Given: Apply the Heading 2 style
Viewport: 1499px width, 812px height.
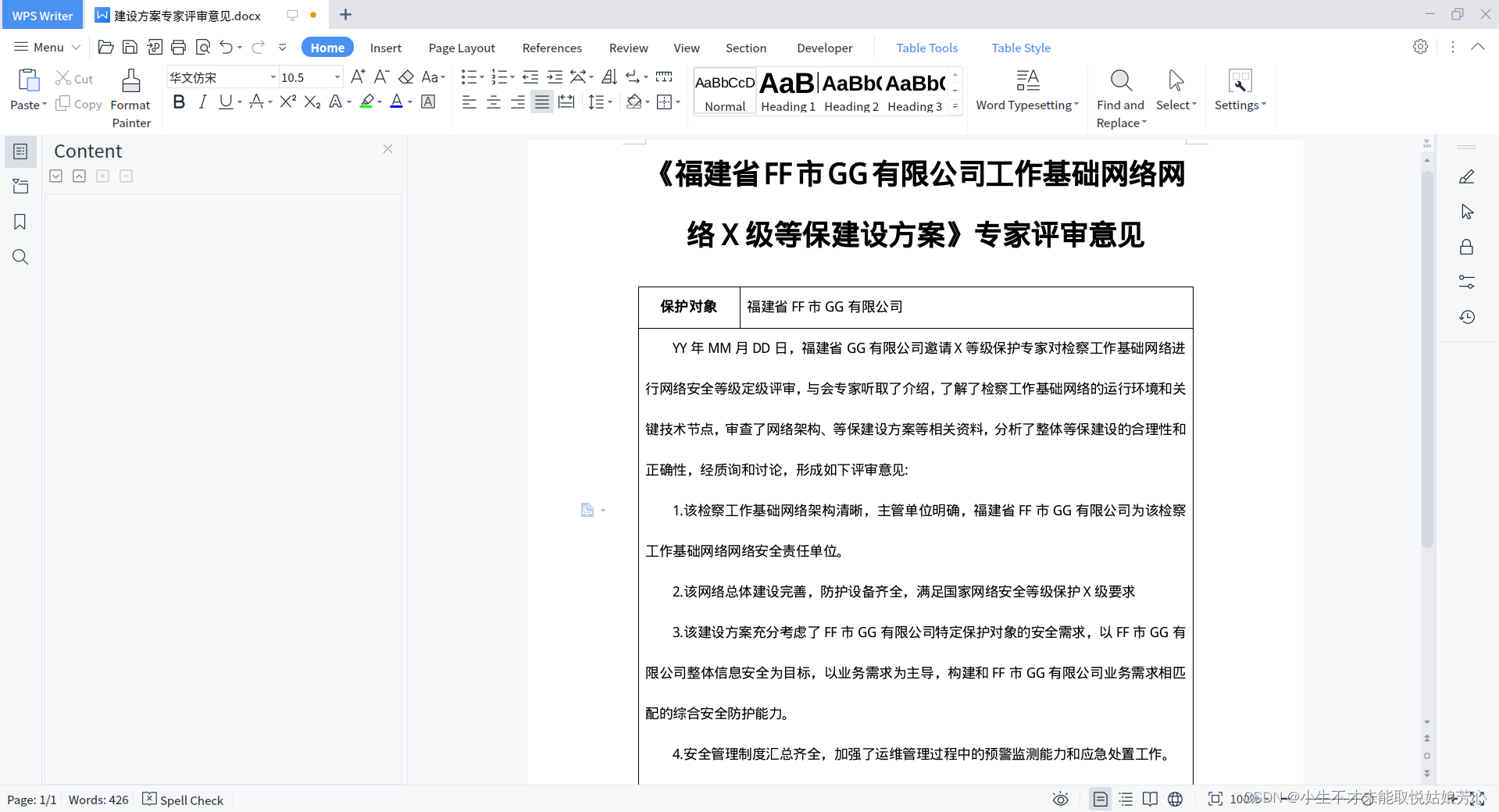Looking at the screenshot, I should (x=851, y=91).
